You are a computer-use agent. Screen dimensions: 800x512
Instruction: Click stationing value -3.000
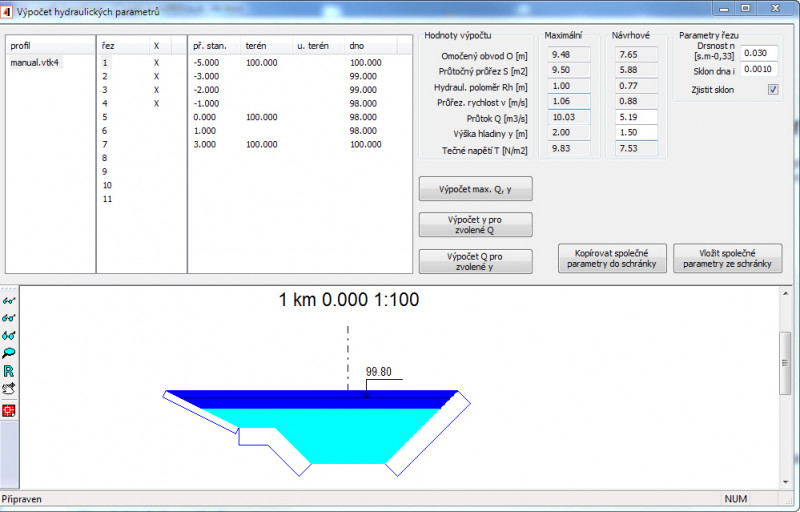206,76
